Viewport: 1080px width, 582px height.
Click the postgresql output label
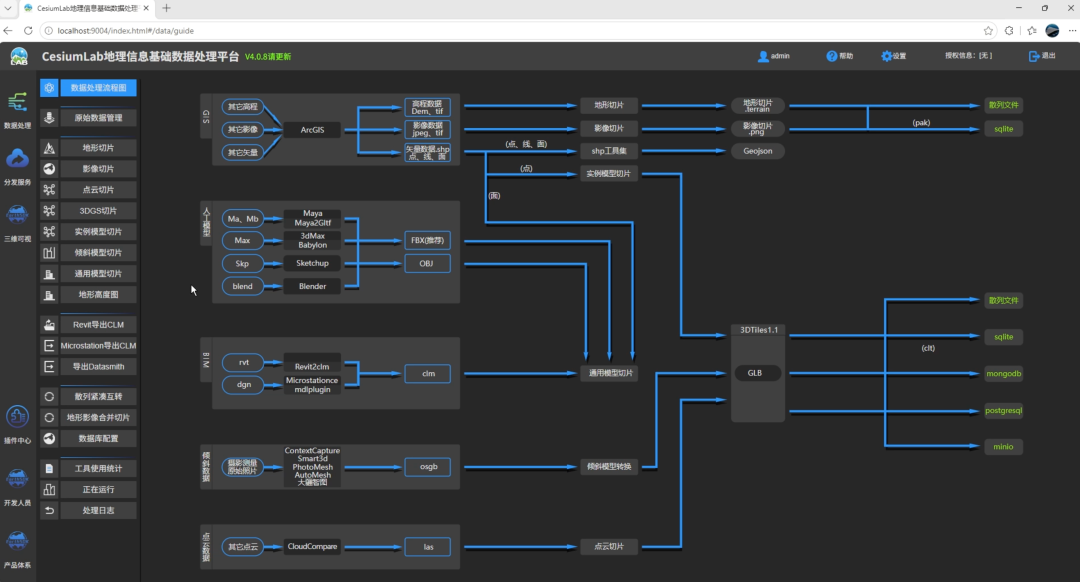click(x=1004, y=410)
